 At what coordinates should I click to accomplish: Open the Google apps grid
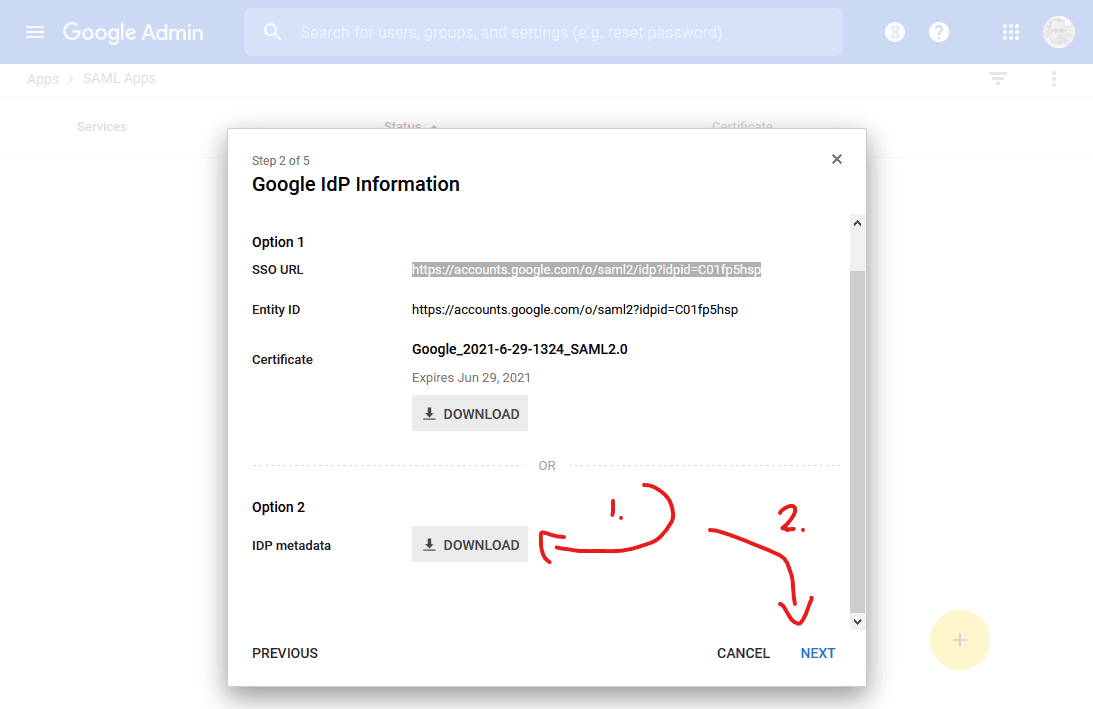(1011, 32)
